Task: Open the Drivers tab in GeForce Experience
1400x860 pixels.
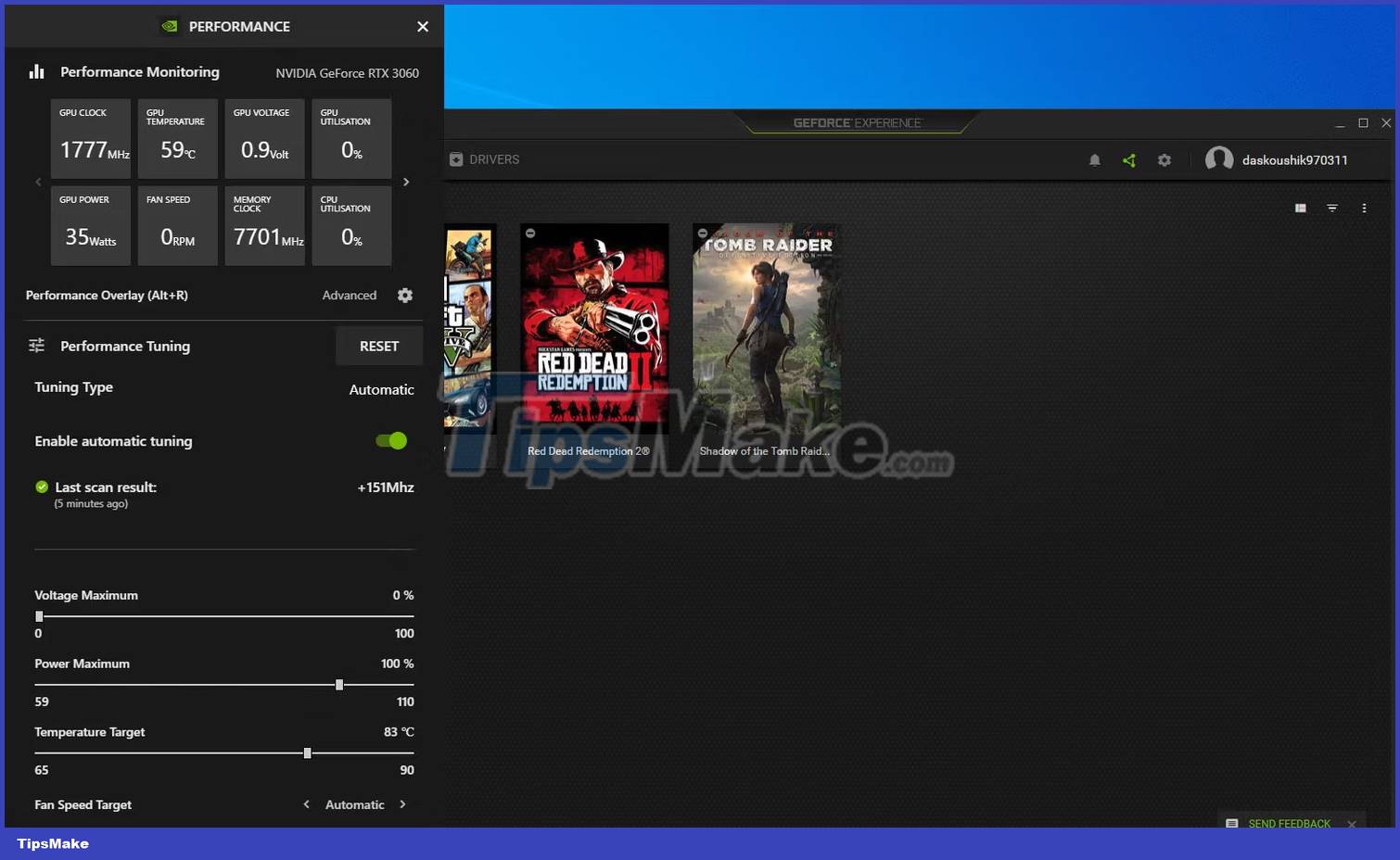Action: point(485,159)
